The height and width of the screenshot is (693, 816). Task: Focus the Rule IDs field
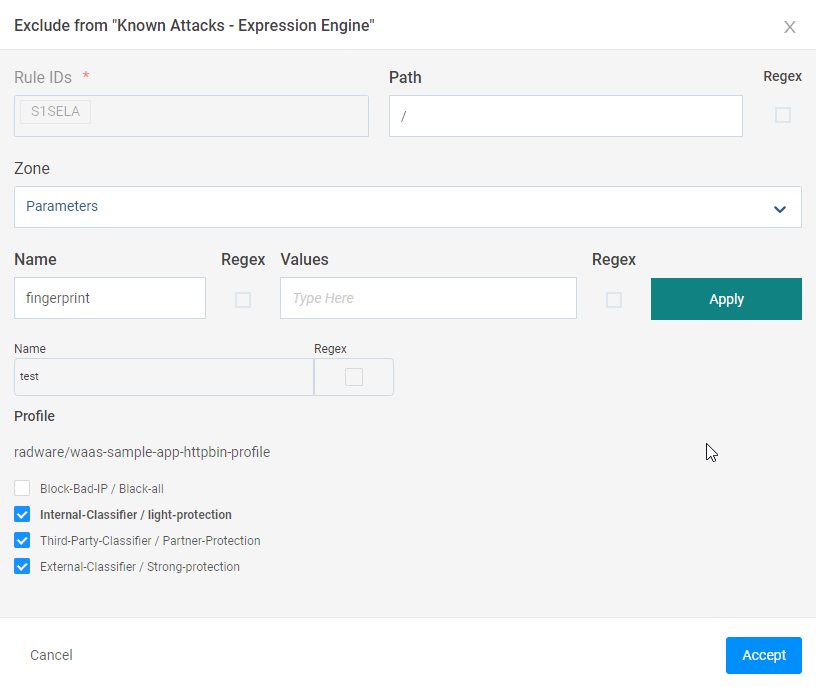click(x=230, y=116)
